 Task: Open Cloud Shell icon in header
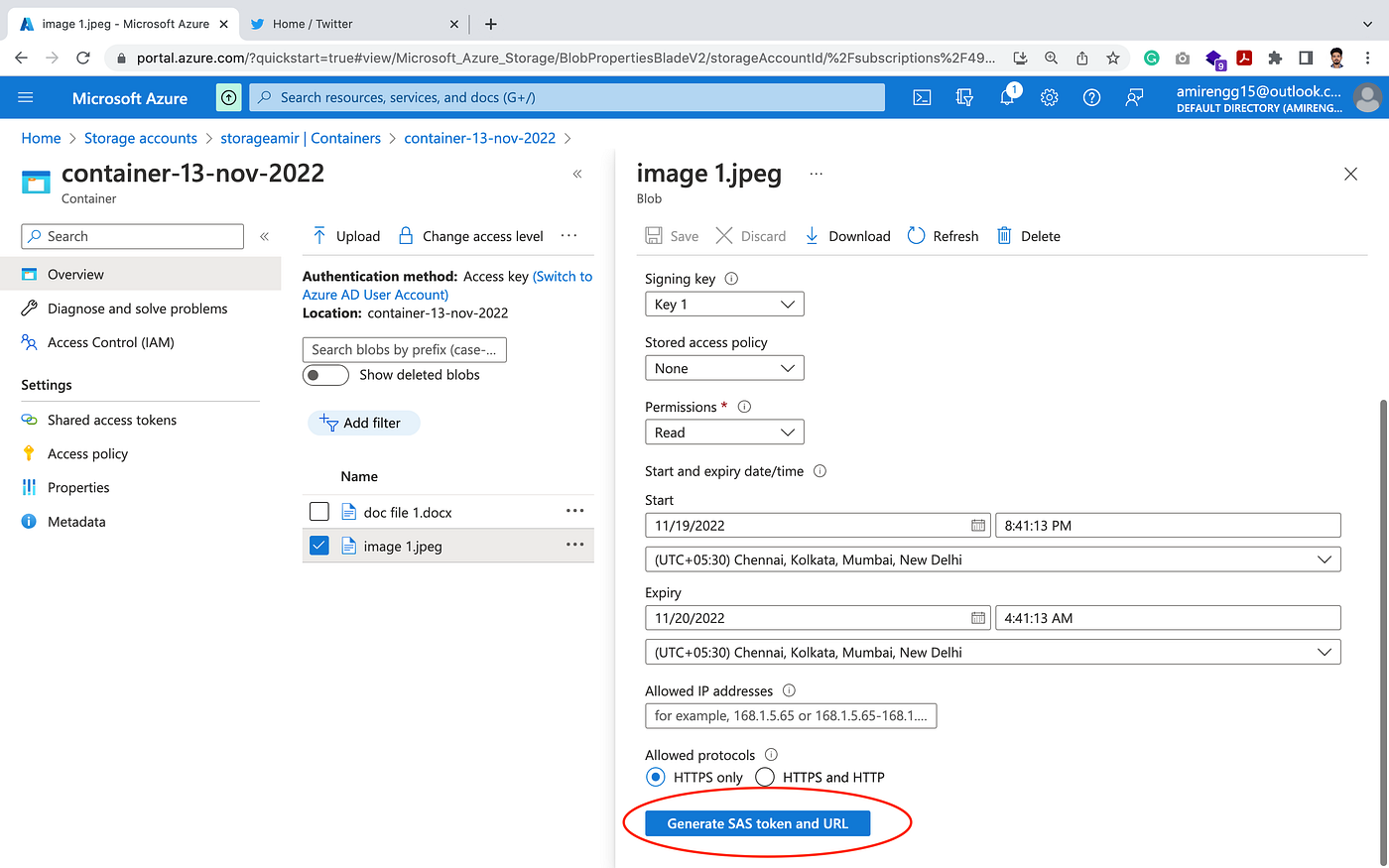click(x=922, y=97)
